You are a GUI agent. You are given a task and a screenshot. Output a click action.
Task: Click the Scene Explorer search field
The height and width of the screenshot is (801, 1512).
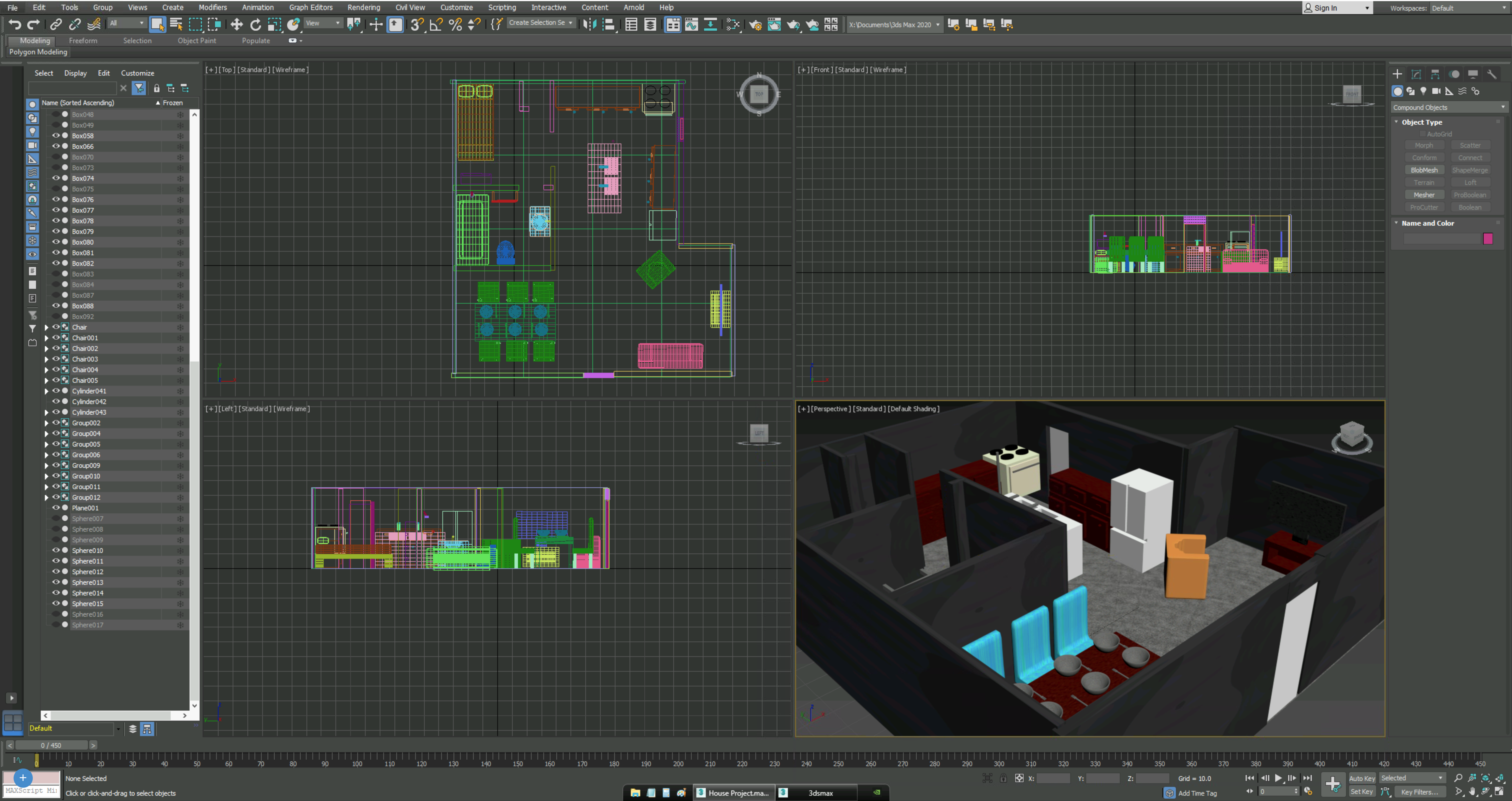point(72,88)
